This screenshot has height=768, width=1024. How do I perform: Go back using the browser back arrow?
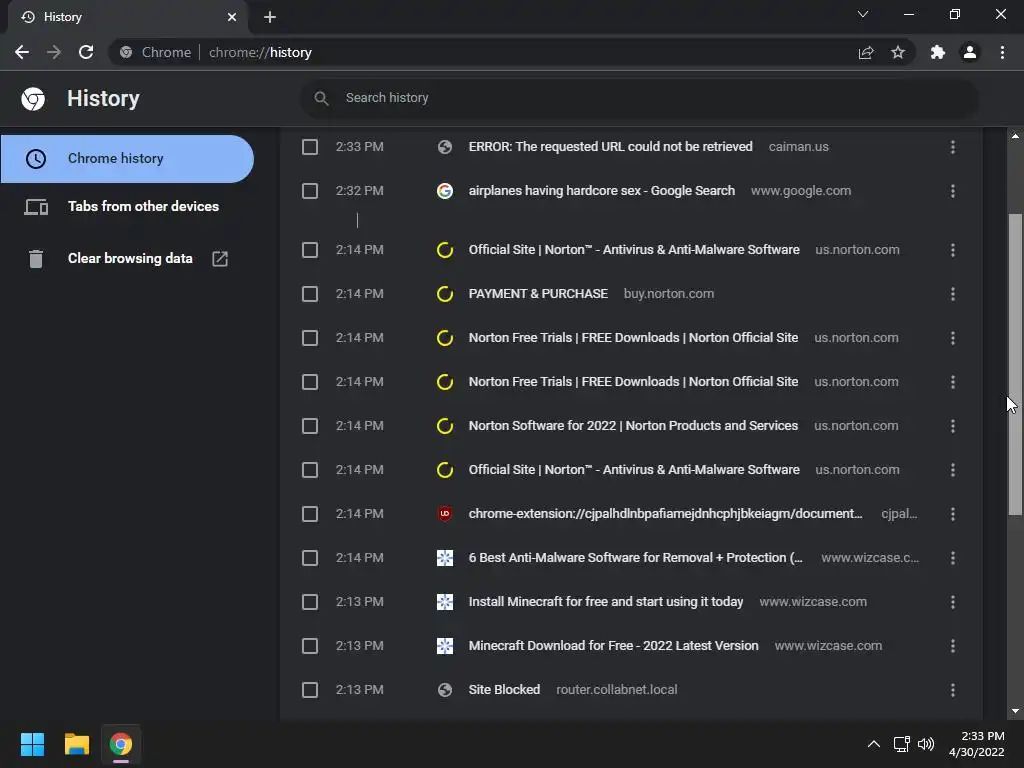click(x=22, y=52)
